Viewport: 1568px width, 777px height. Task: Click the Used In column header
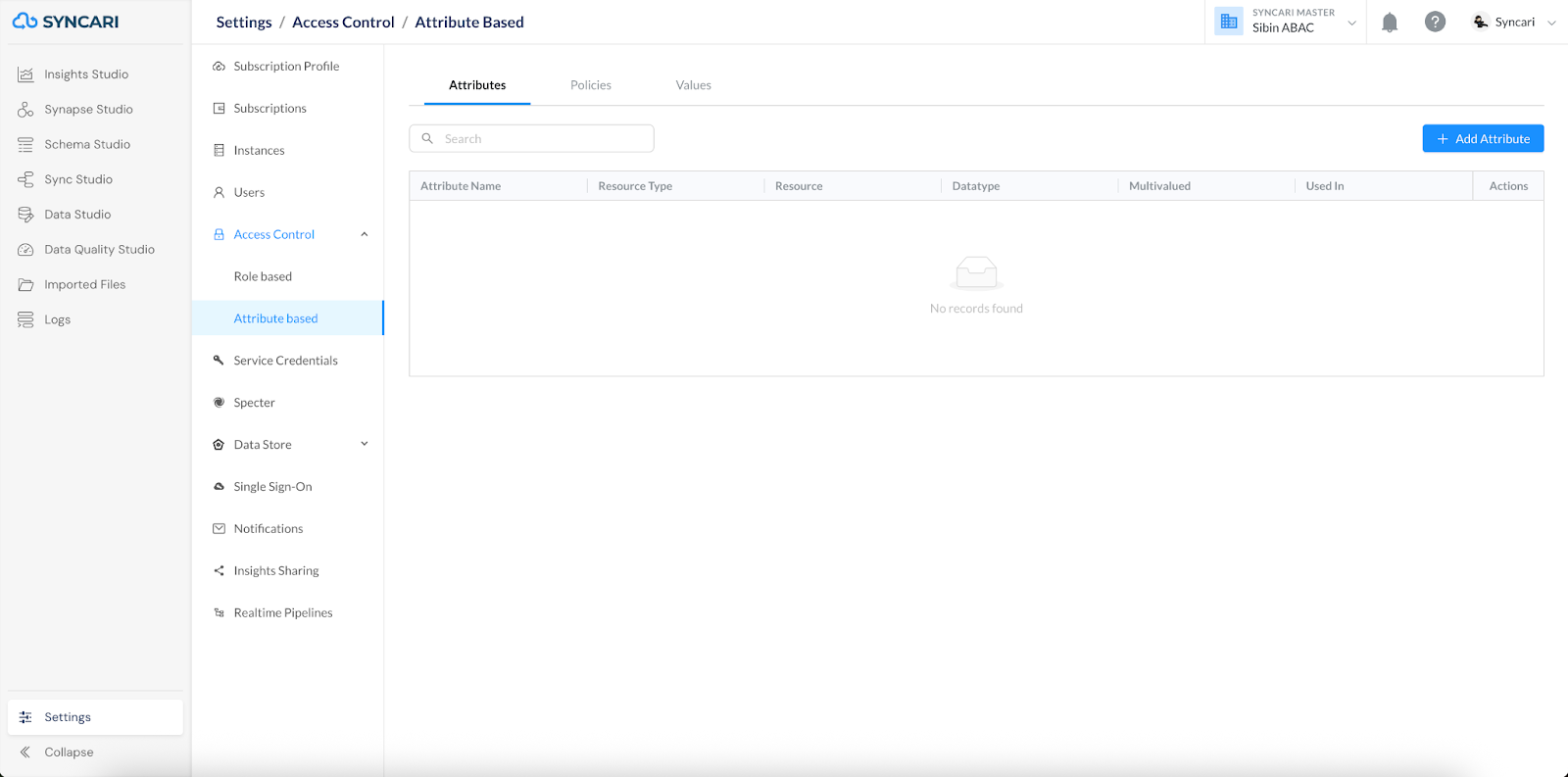click(x=1325, y=186)
